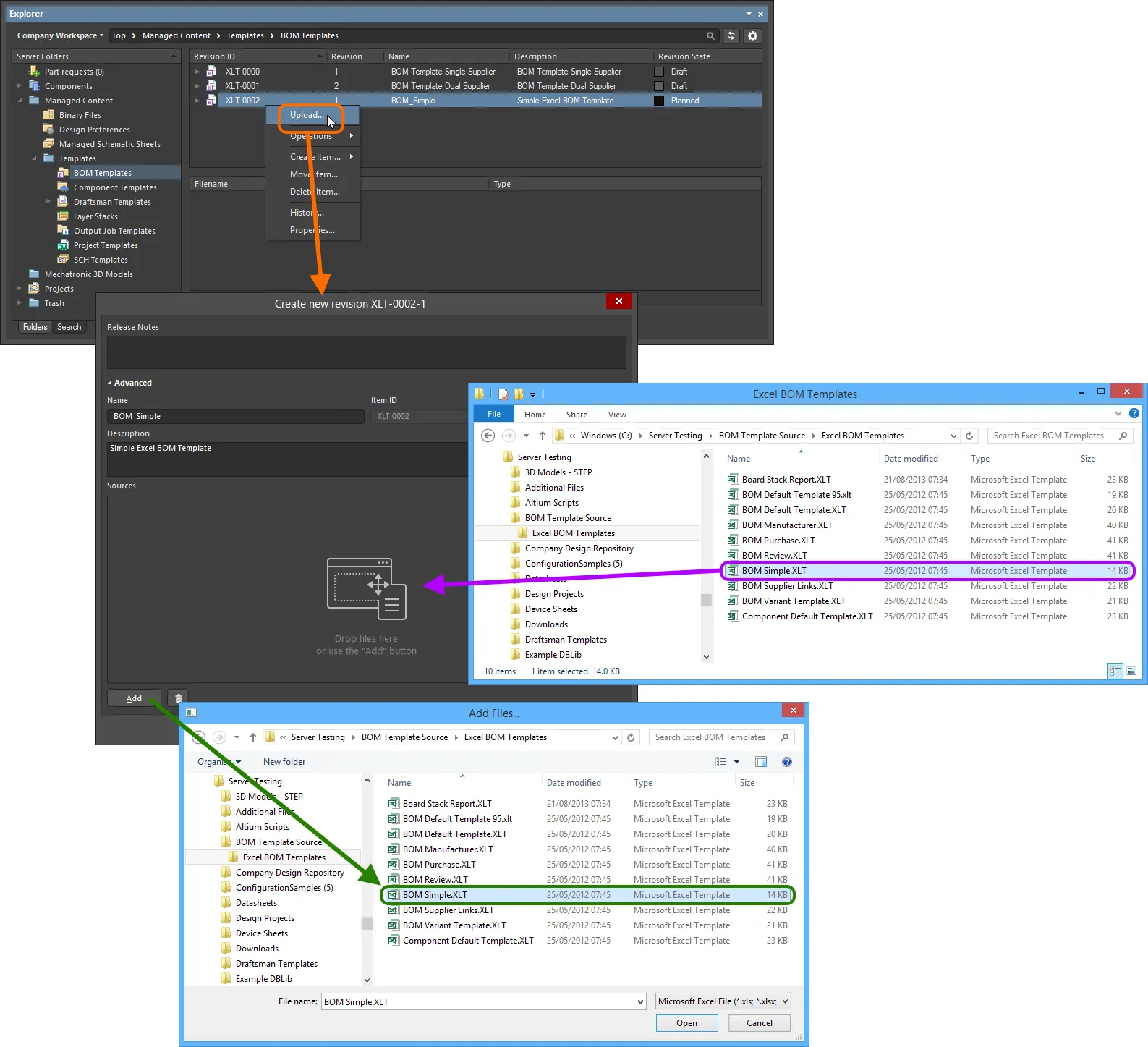Select Move Item... in the context menu
The image size is (1148, 1047).
313,174
